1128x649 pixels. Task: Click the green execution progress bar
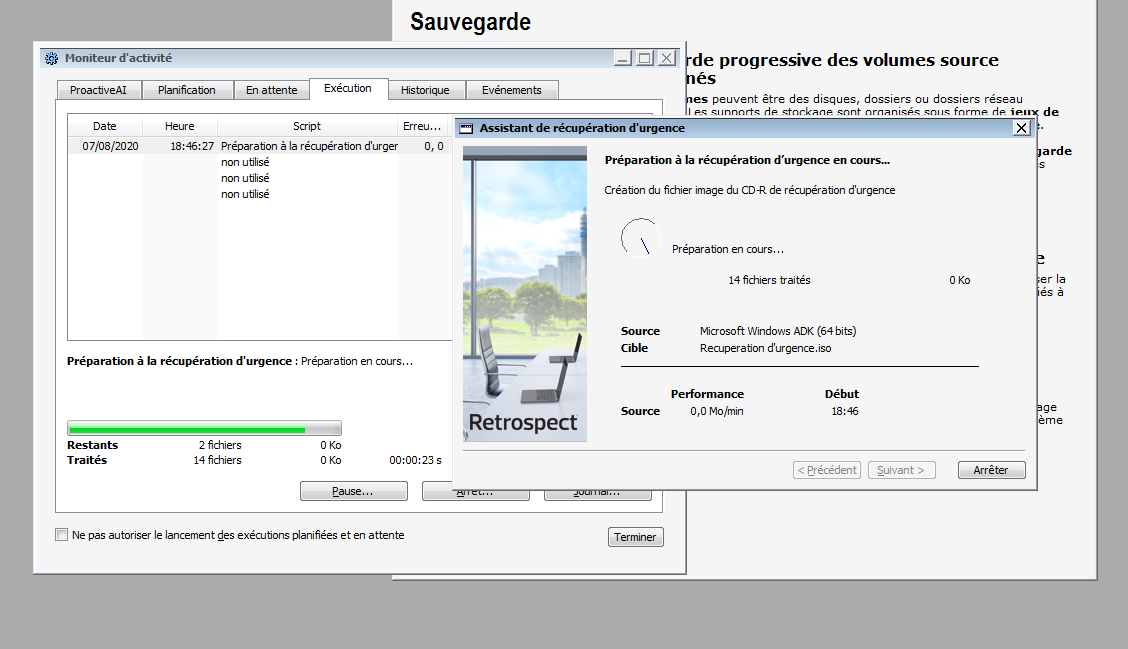pos(204,429)
